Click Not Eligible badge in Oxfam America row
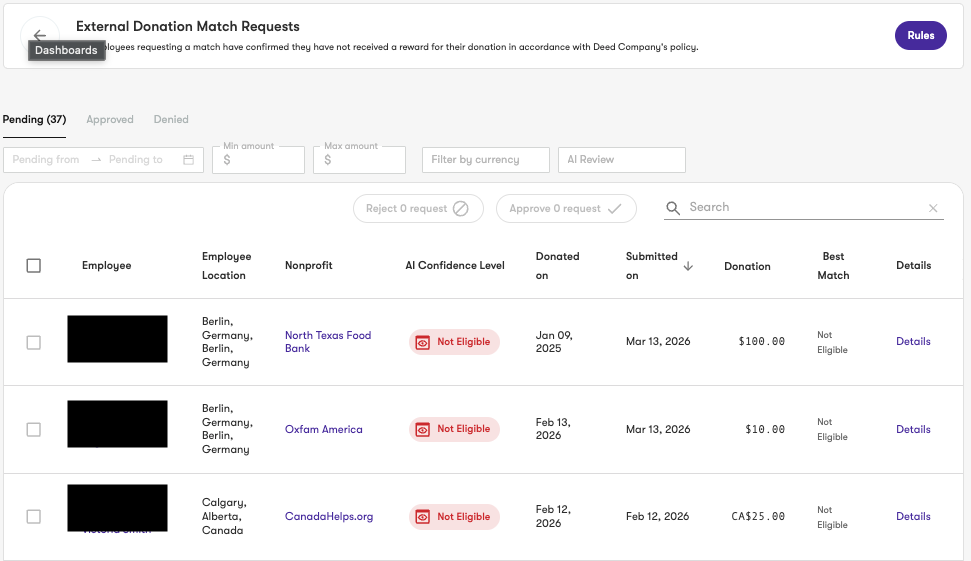Image resolution: width=971 pixels, height=561 pixels. tap(455, 429)
